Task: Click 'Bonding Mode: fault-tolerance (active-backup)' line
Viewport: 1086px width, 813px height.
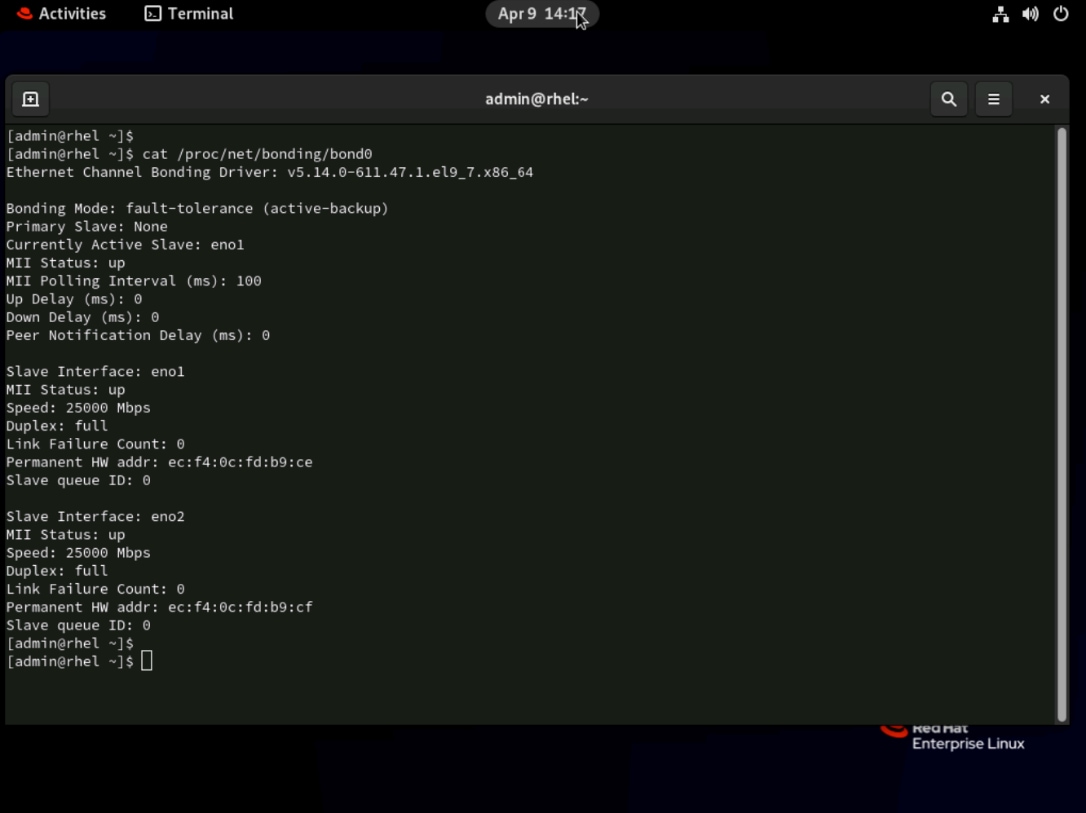Action: 197,208
